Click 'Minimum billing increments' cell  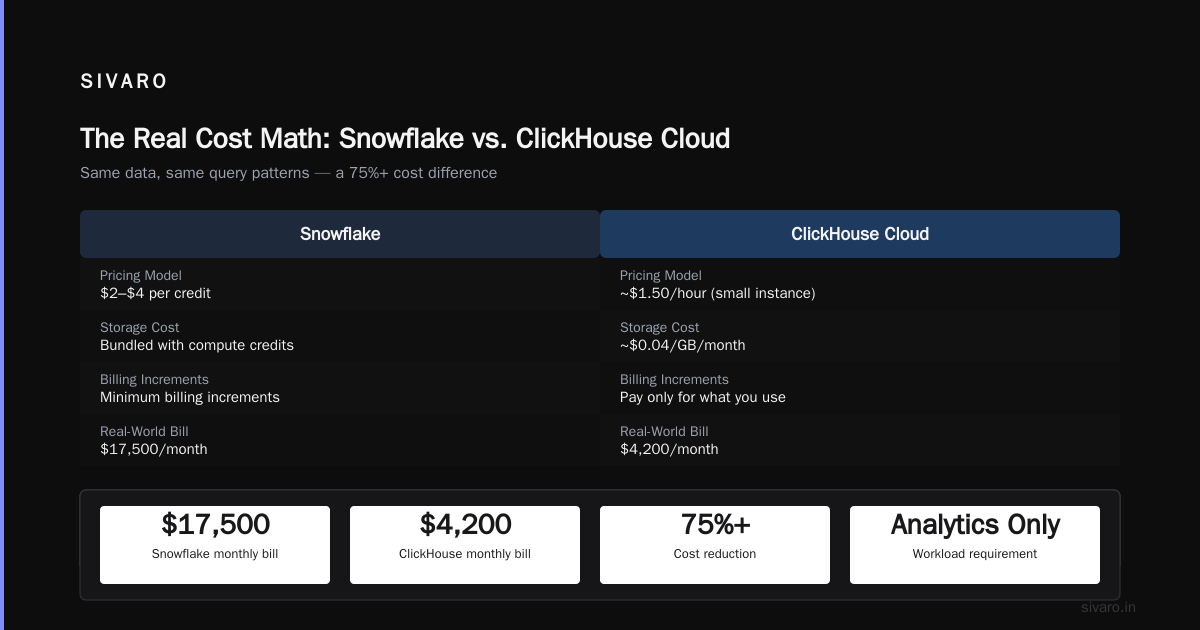tap(190, 398)
